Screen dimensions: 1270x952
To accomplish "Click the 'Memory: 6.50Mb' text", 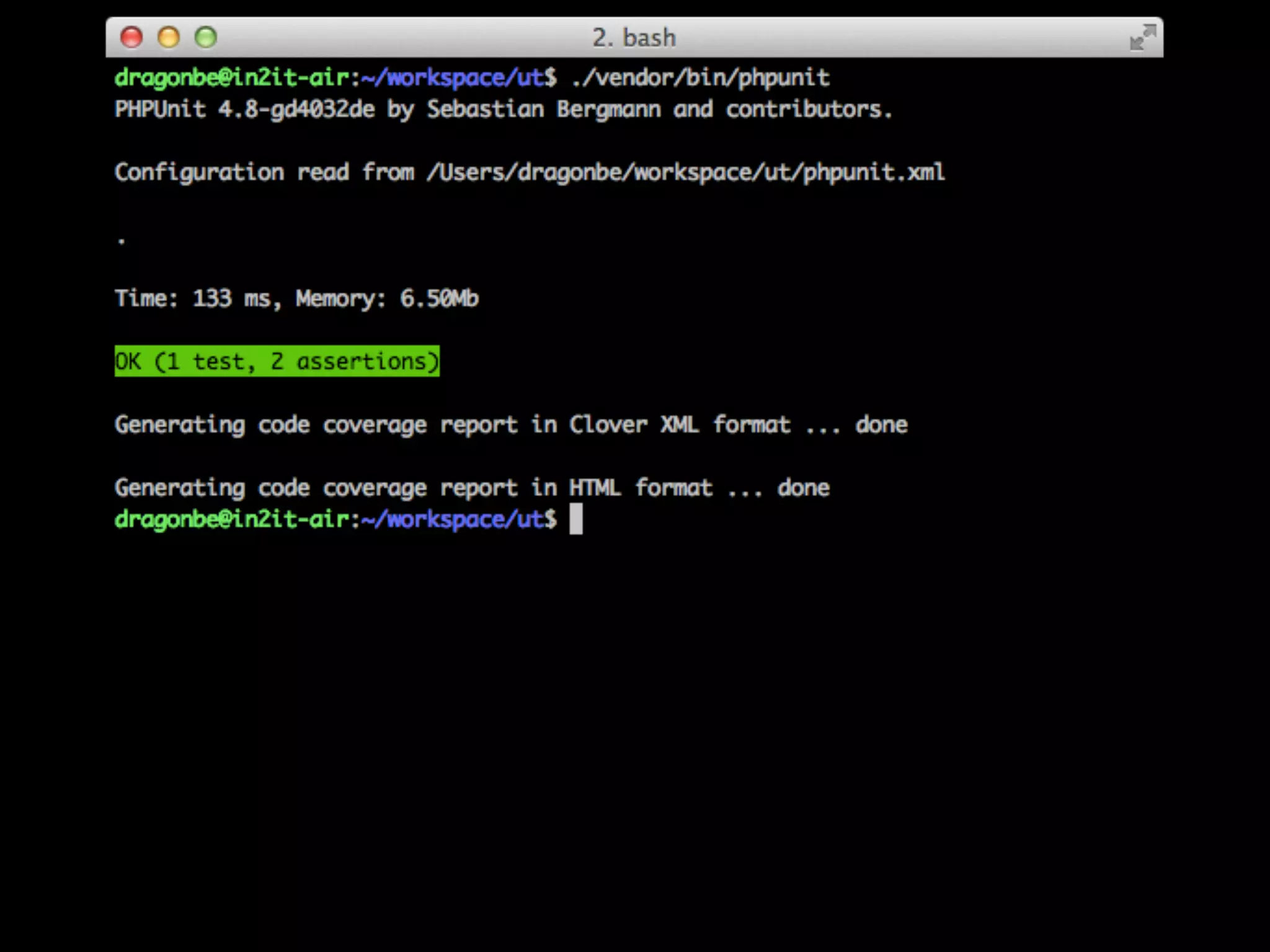I will coord(387,299).
